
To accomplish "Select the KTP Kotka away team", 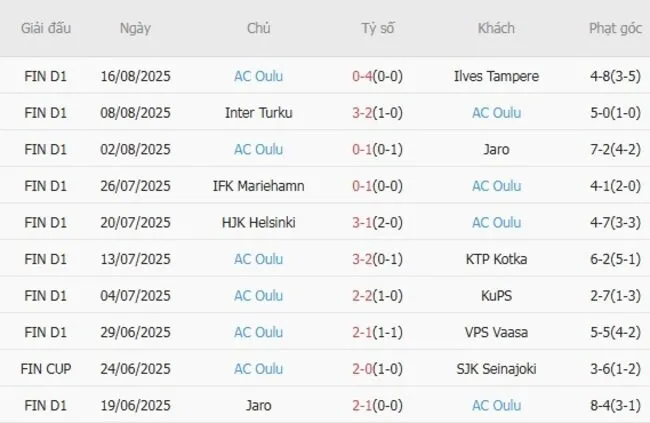I will (496, 259).
